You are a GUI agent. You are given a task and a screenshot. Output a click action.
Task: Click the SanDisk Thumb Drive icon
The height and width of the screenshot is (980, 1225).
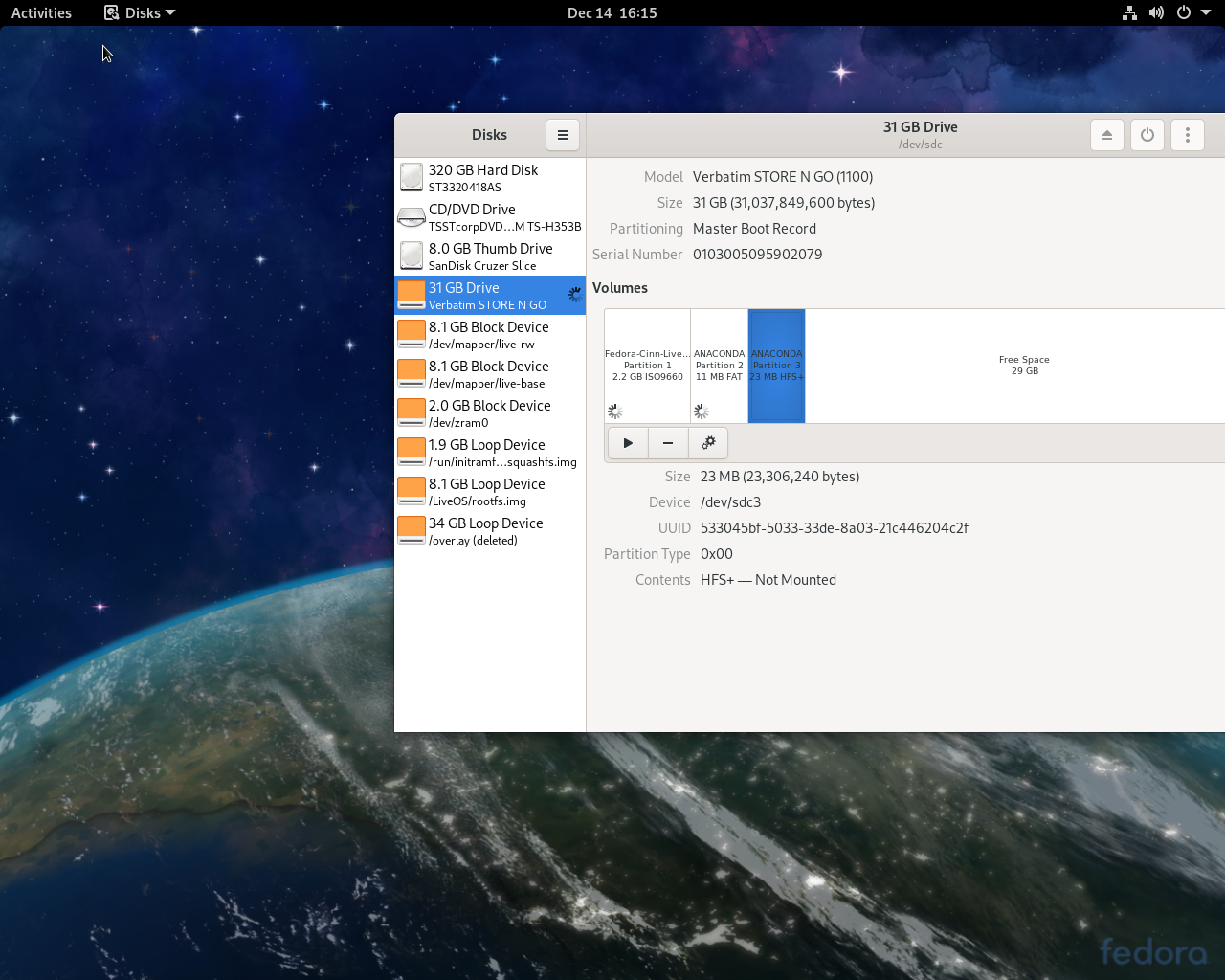[x=412, y=256]
